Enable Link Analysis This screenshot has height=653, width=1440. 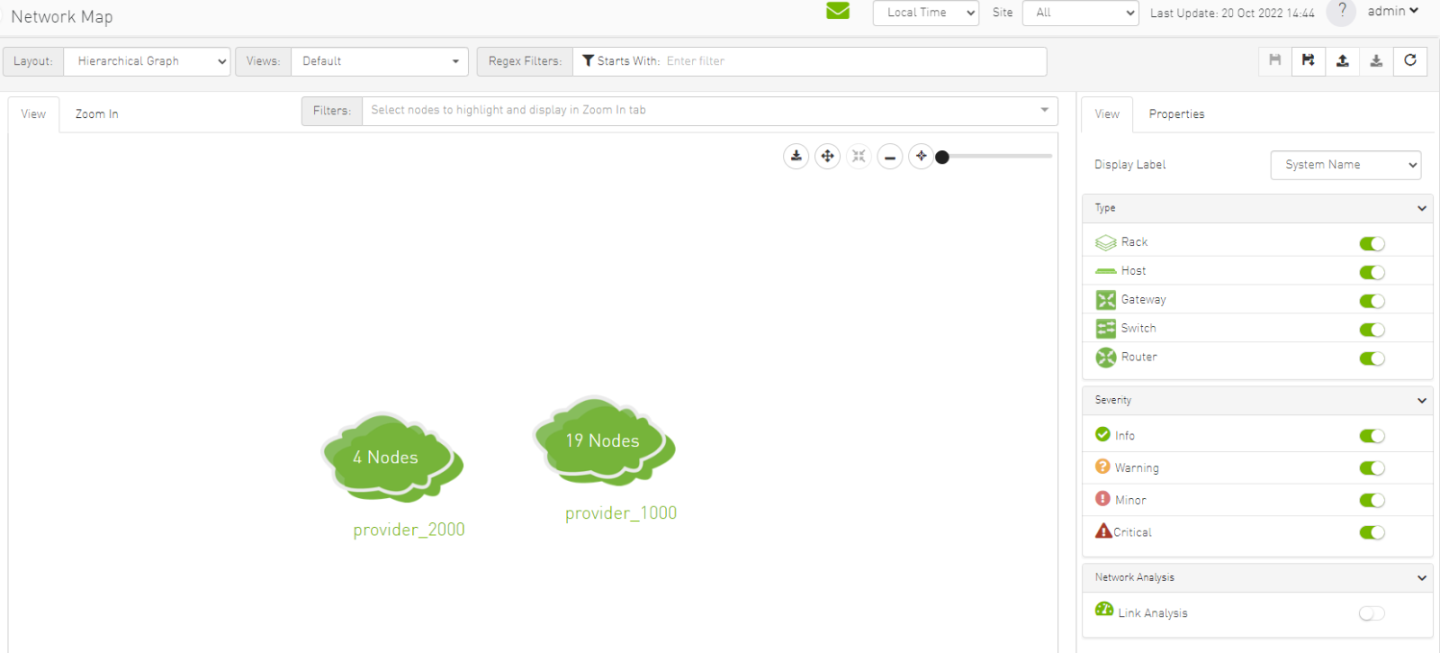pyautogui.click(x=1371, y=613)
